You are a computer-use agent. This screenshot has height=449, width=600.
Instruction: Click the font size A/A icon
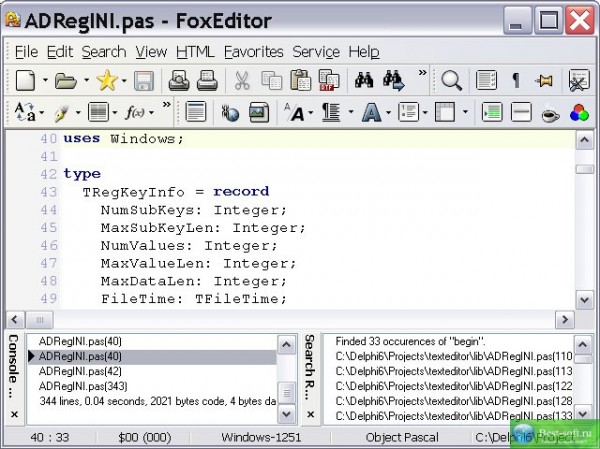[x=294, y=113]
